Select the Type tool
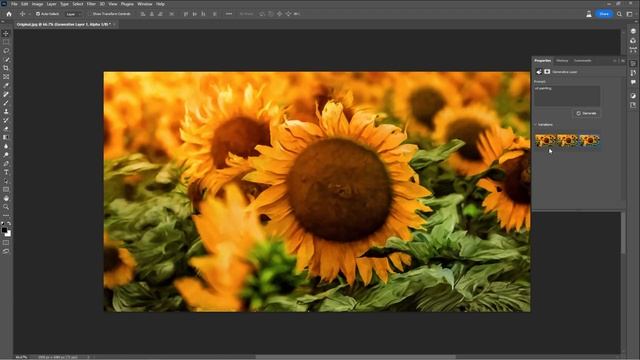640x360 pixels. pos(6,172)
